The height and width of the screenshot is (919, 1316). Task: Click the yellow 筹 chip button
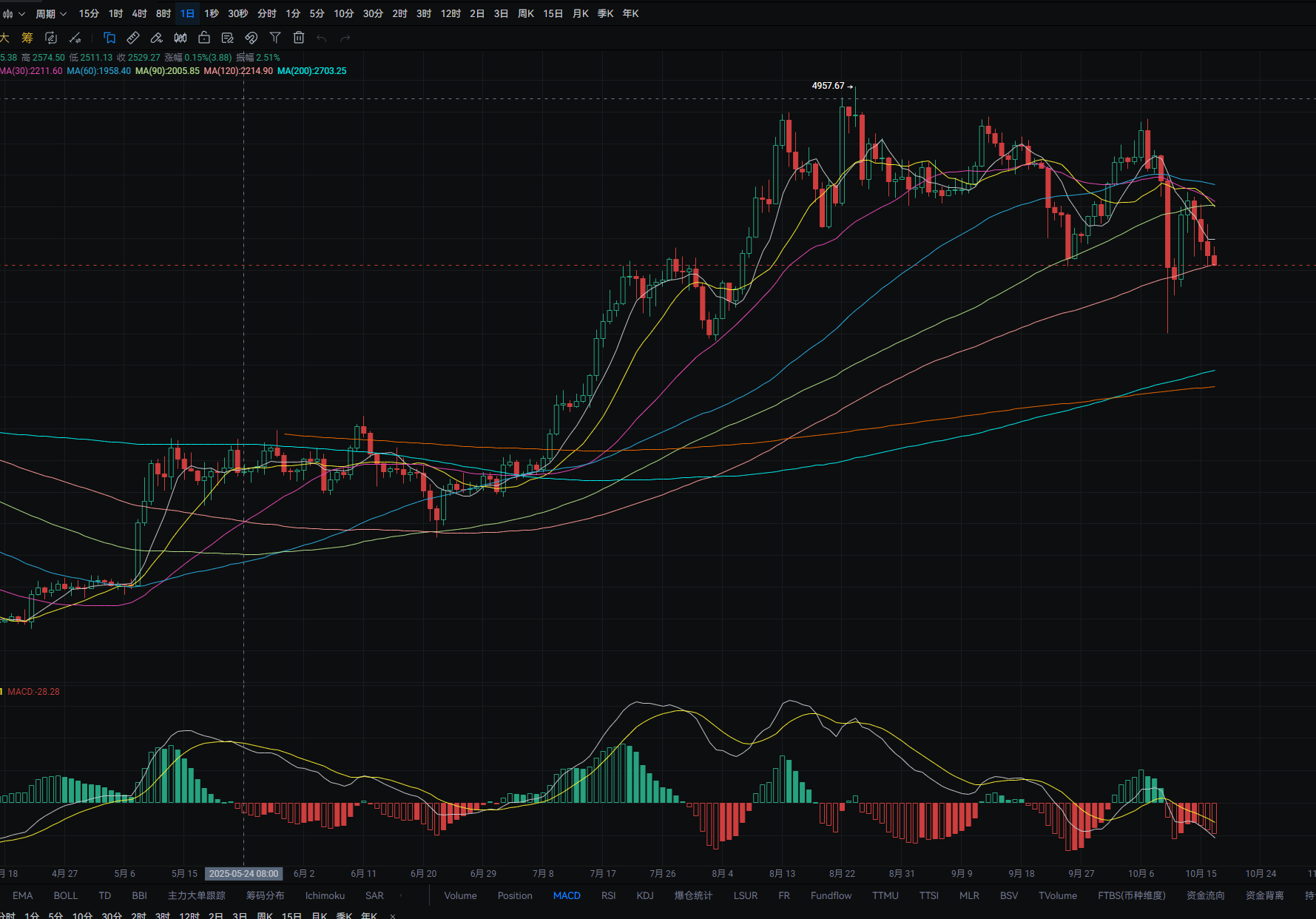click(x=27, y=38)
